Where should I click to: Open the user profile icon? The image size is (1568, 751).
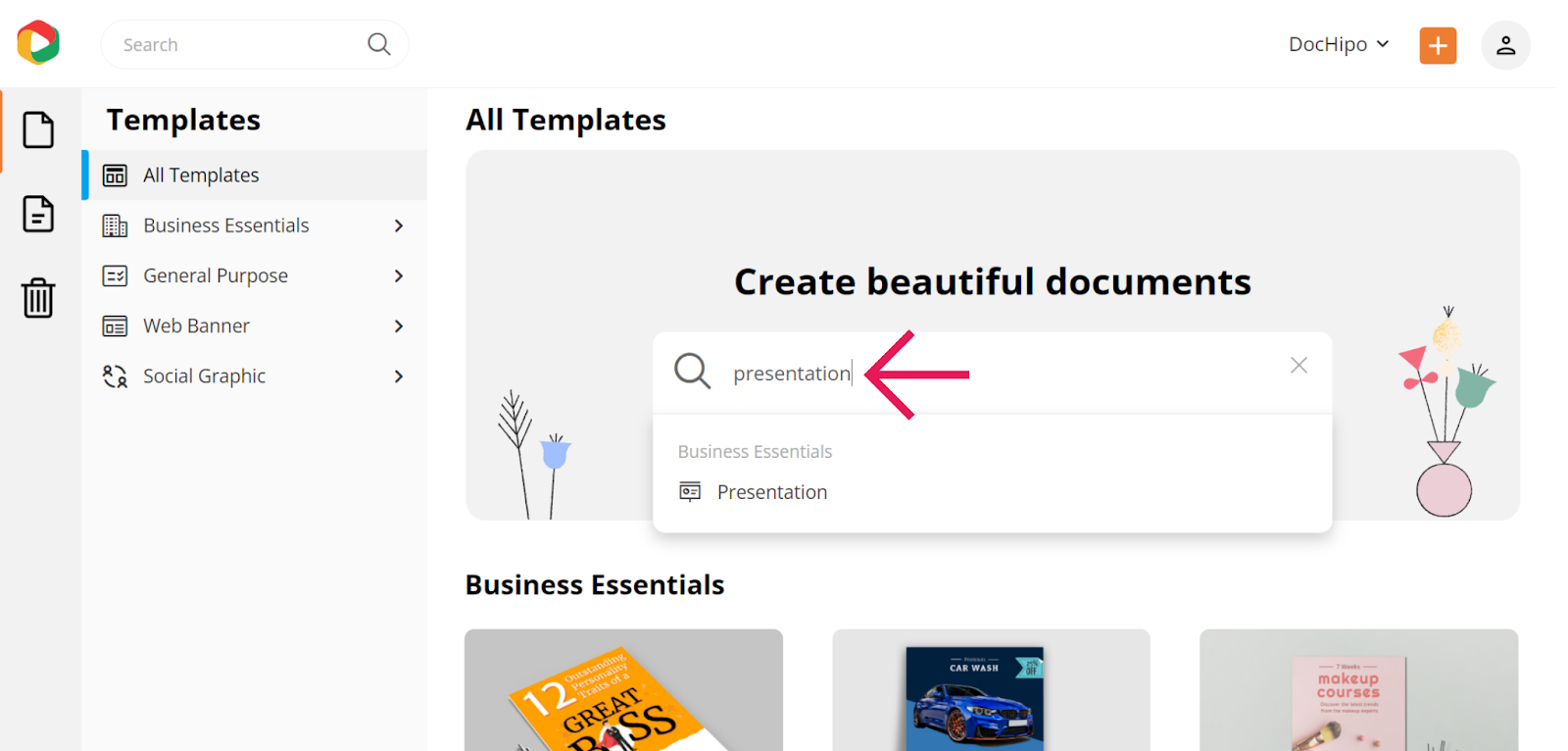point(1505,45)
